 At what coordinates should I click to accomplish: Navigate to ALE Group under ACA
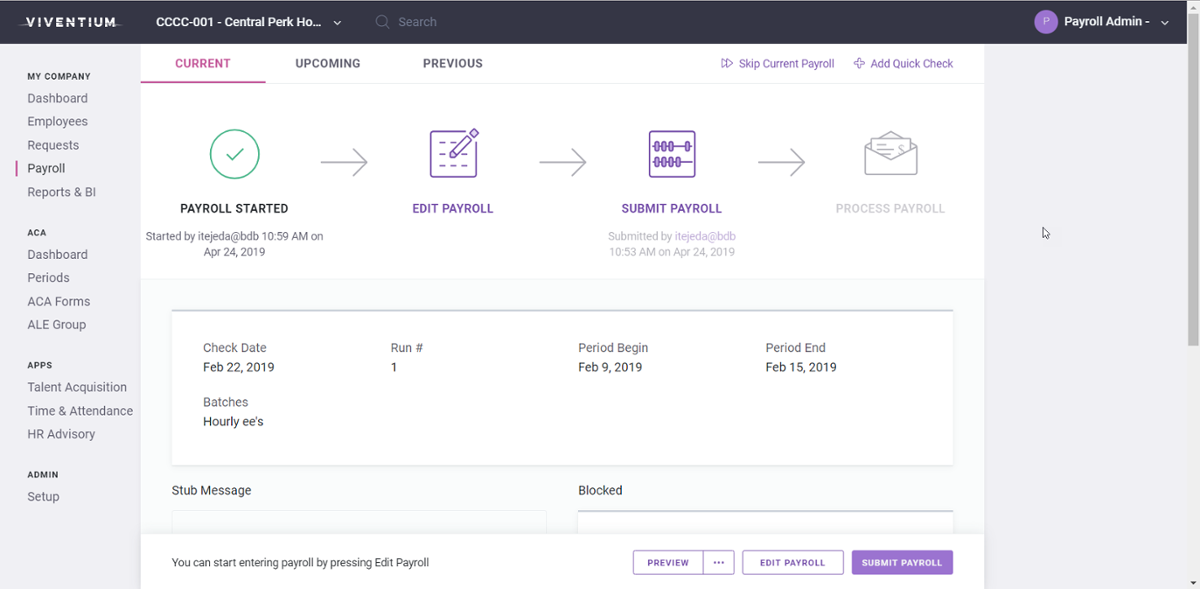click(x=56, y=324)
